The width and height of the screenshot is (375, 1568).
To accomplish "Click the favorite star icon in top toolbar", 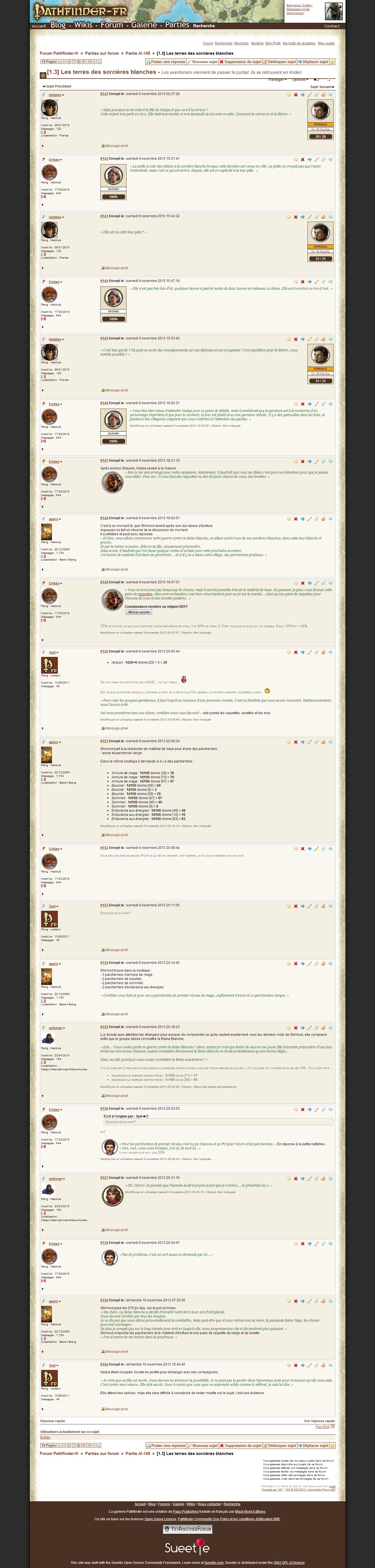I will (x=332, y=61).
